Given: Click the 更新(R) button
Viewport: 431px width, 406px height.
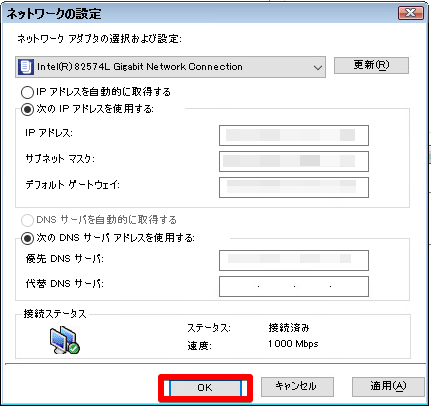Looking at the screenshot, I should click(371, 65).
